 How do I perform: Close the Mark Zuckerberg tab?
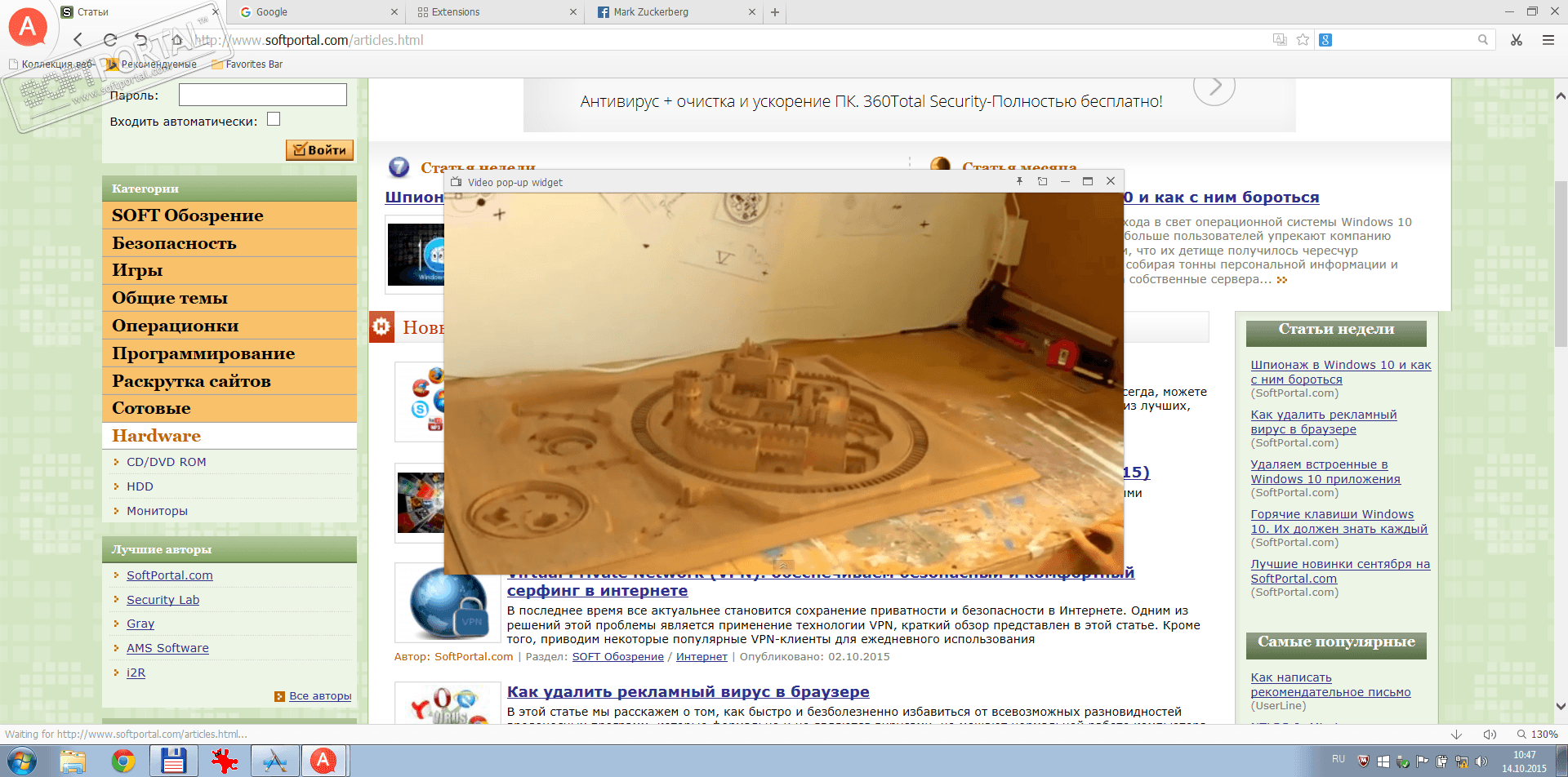[752, 12]
